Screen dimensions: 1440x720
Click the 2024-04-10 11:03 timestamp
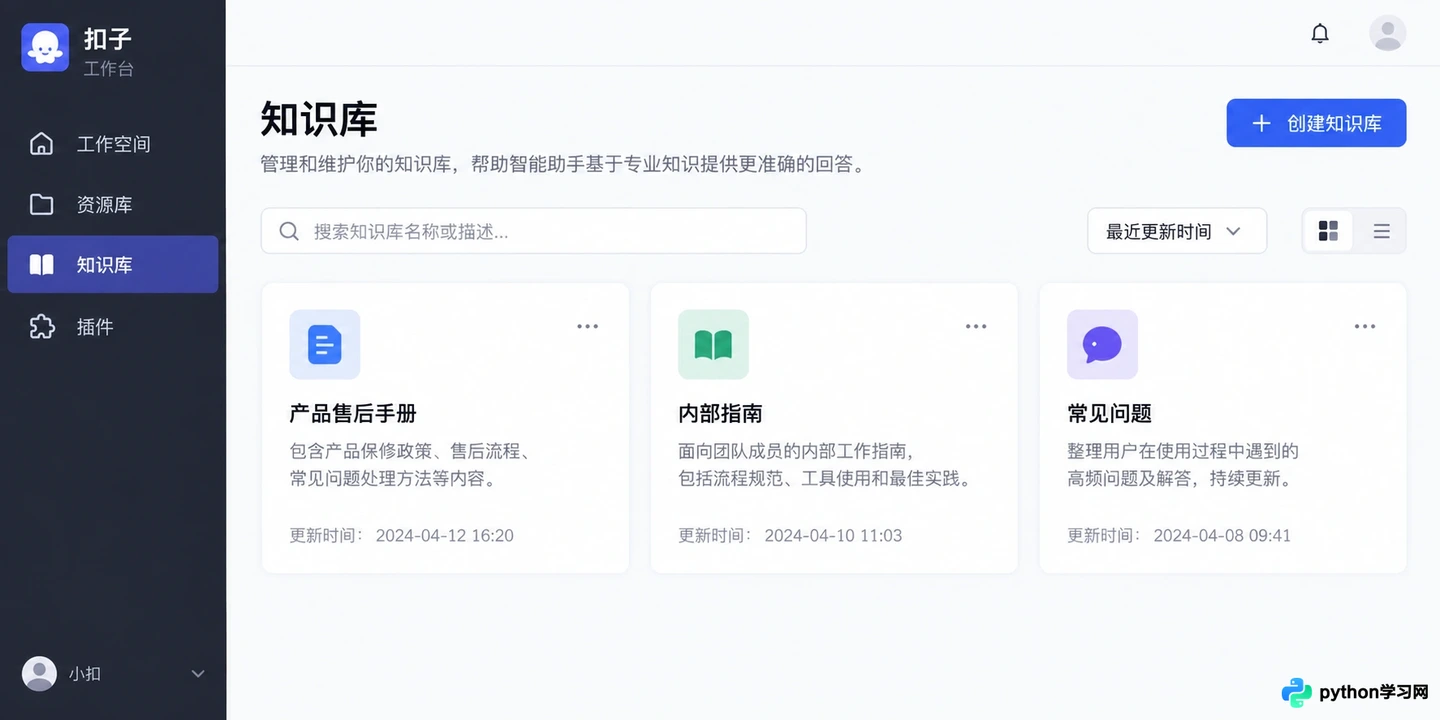834,536
